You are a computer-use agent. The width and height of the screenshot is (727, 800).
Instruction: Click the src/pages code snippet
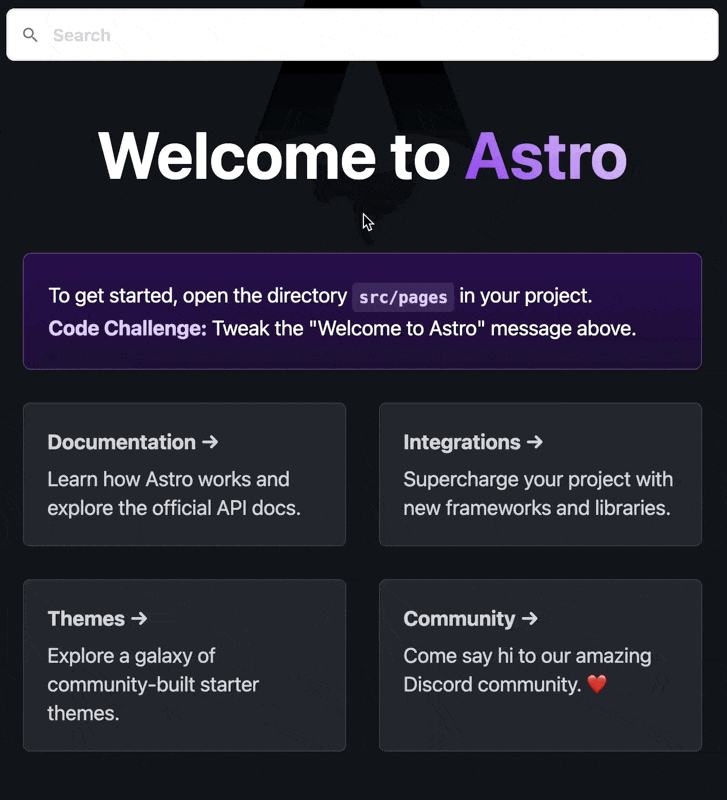click(403, 297)
